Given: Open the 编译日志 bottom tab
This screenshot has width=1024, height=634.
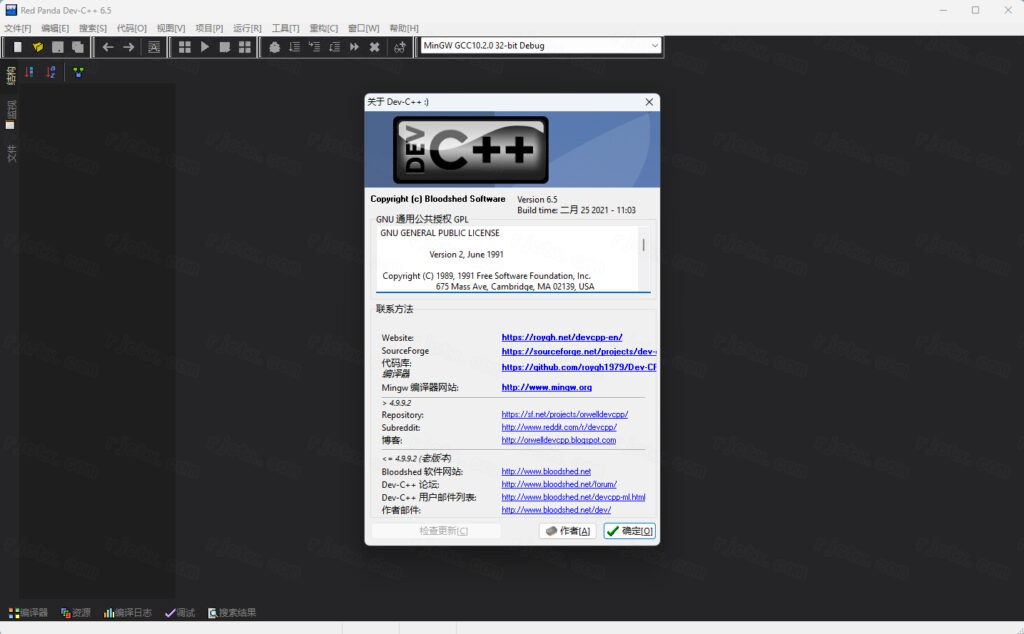Looking at the screenshot, I should tap(127, 612).
